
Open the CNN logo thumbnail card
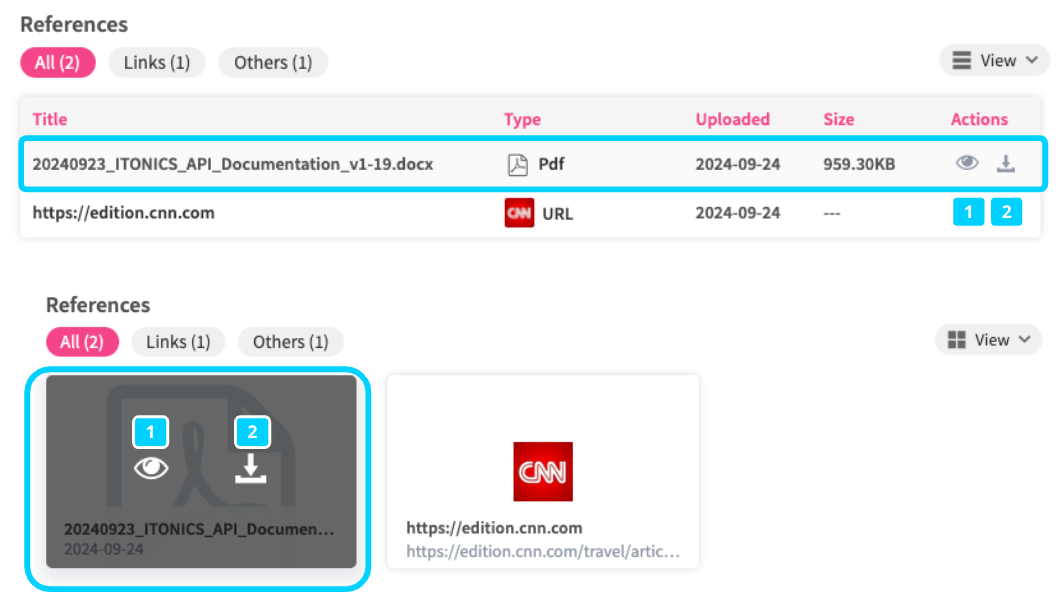point(543,471)
